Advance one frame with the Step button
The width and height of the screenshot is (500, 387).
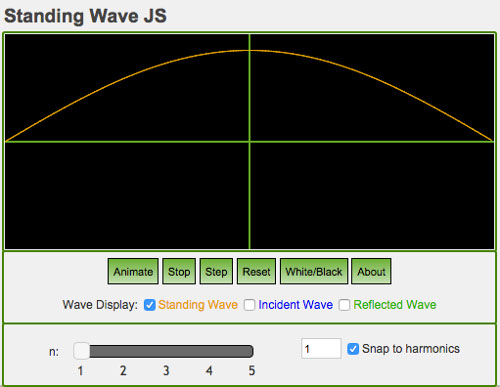tap(216, 271)
